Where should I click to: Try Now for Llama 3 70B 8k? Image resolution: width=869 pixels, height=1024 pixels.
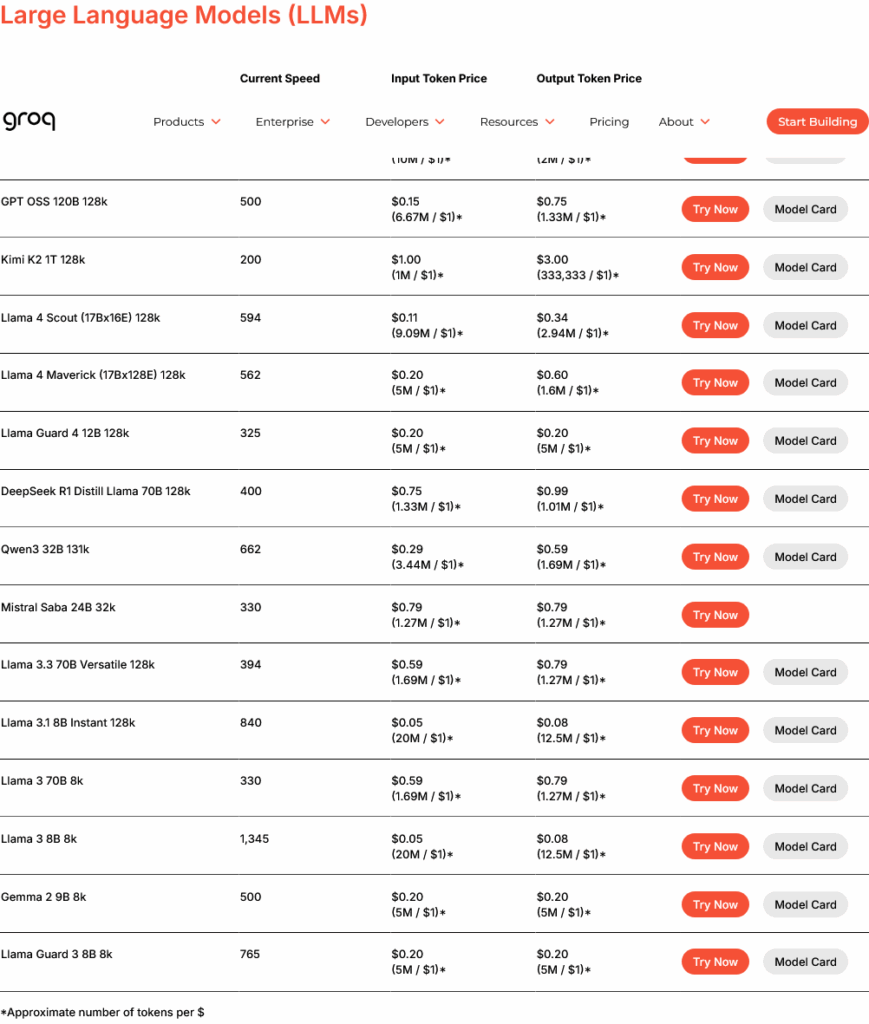[715, 789]
